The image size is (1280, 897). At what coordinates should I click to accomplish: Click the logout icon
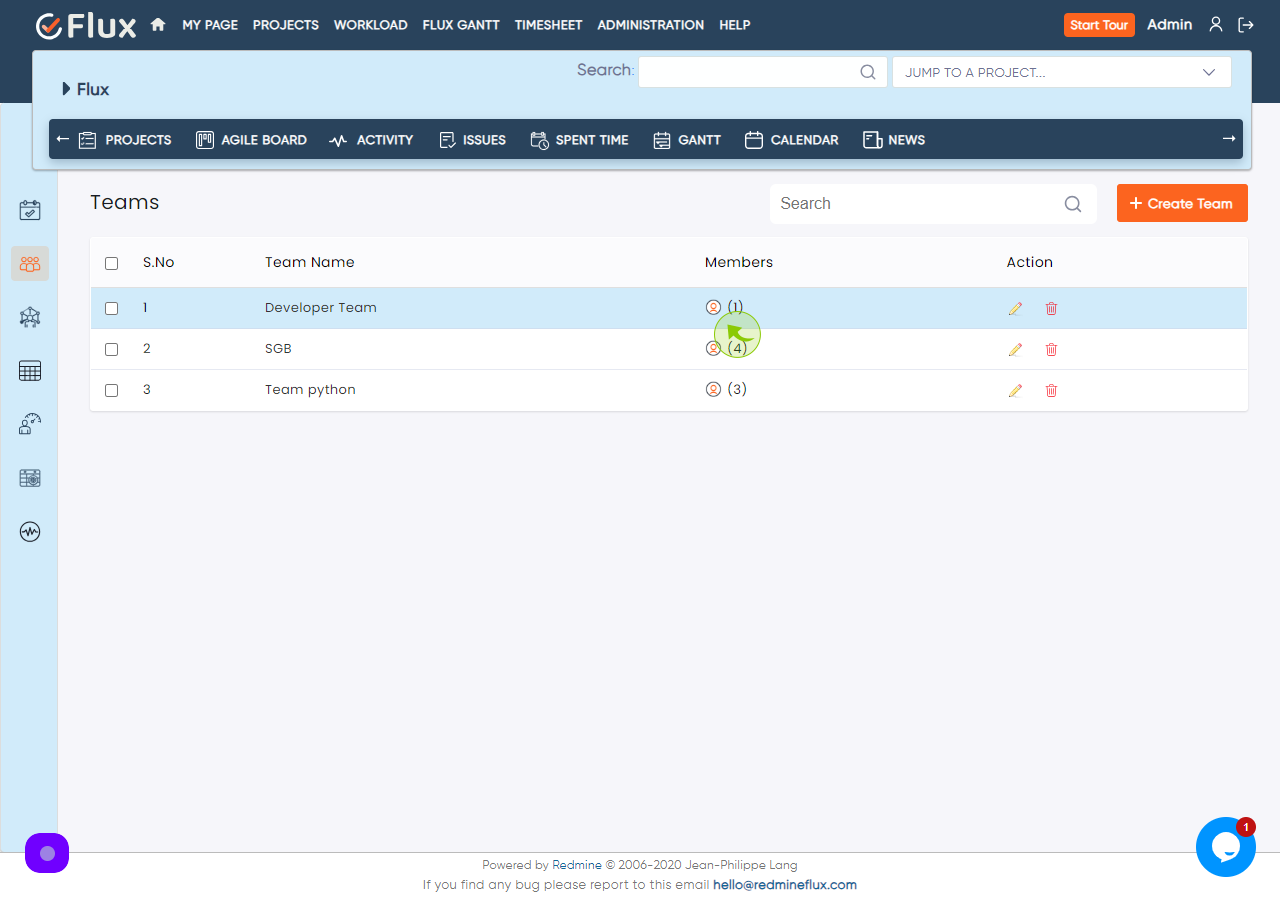click(1245, 25)
